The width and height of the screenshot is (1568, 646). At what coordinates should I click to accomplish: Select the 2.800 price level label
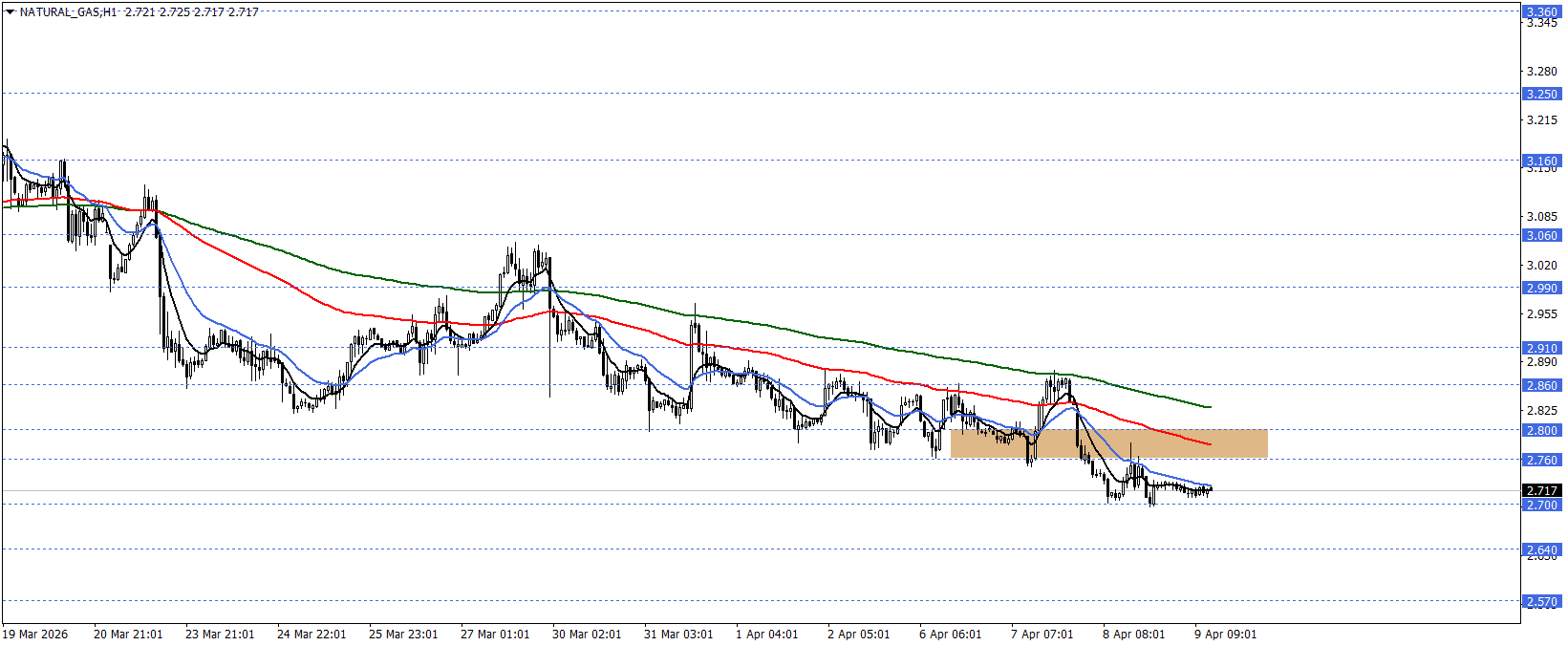click(x=1540, y=430)
